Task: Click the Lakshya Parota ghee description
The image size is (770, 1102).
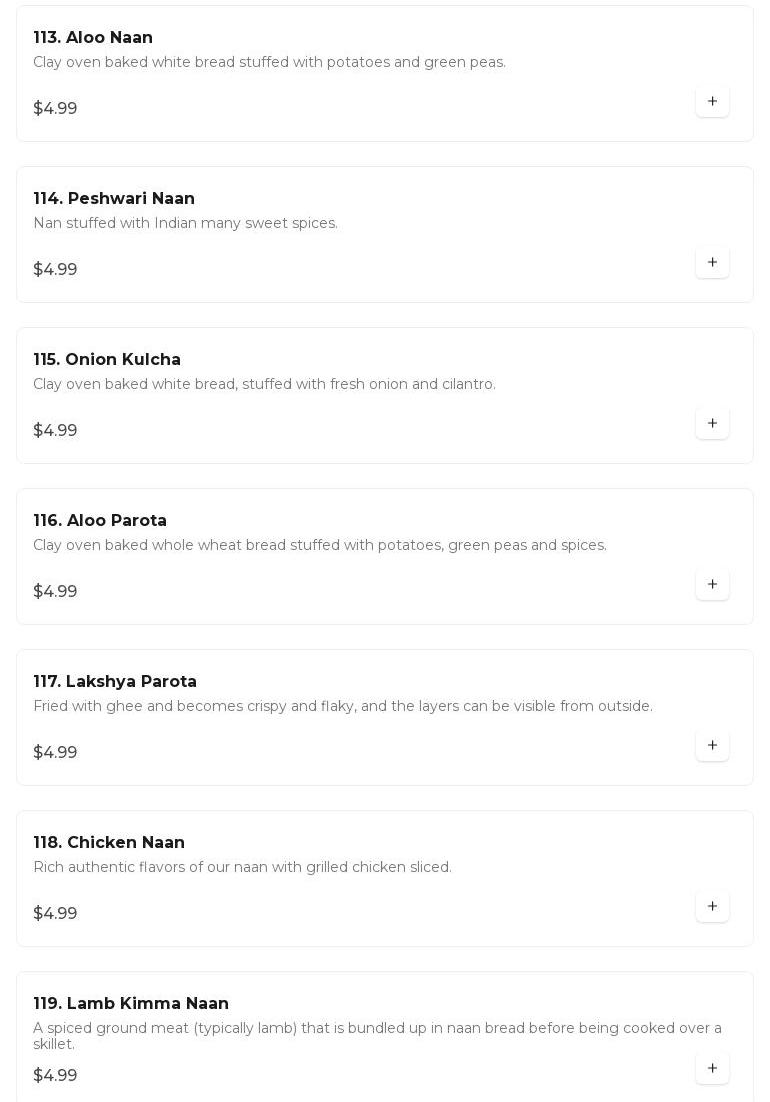Action: (342, 706)
